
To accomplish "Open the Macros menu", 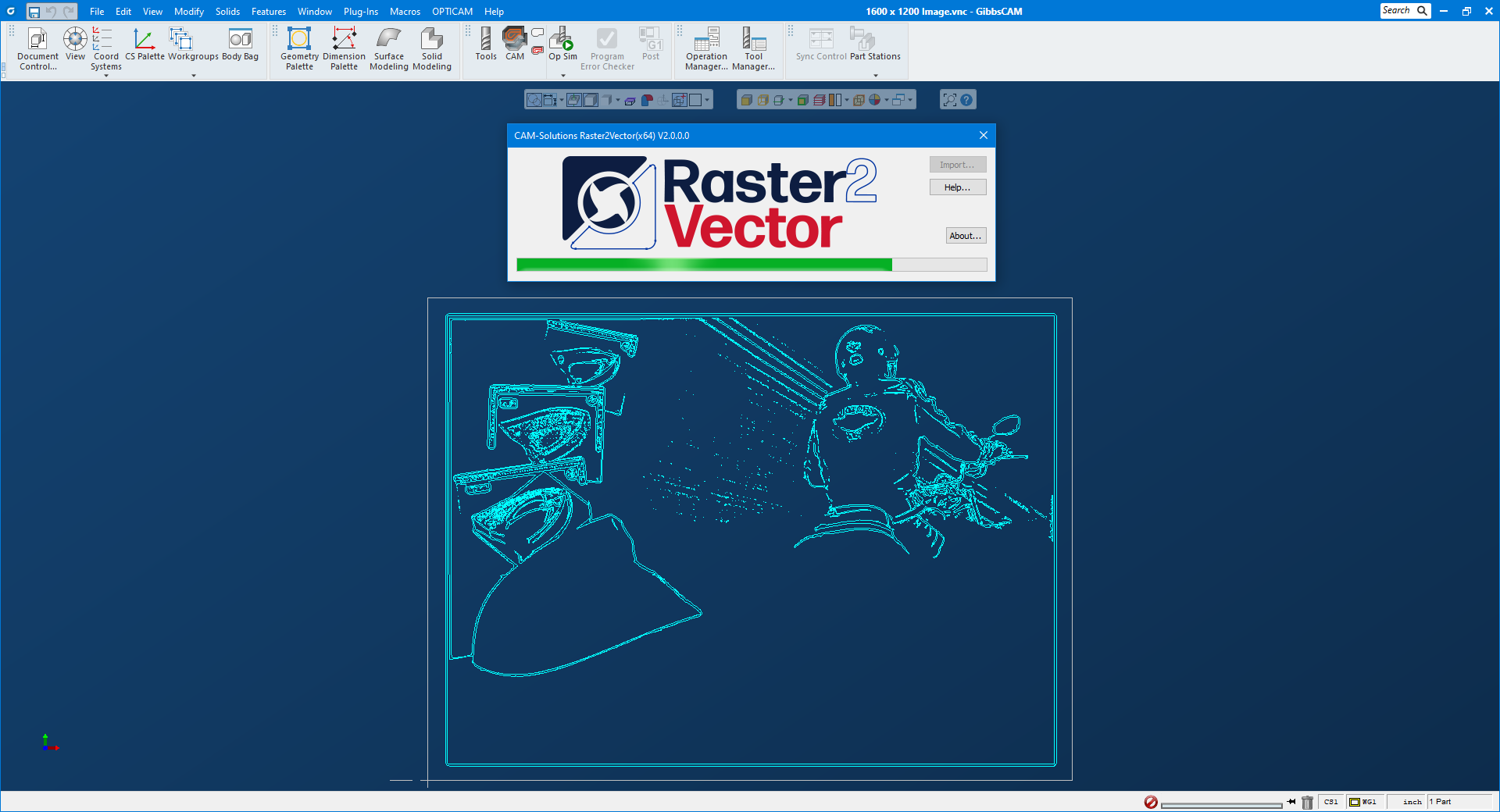I will pos(405,12).
